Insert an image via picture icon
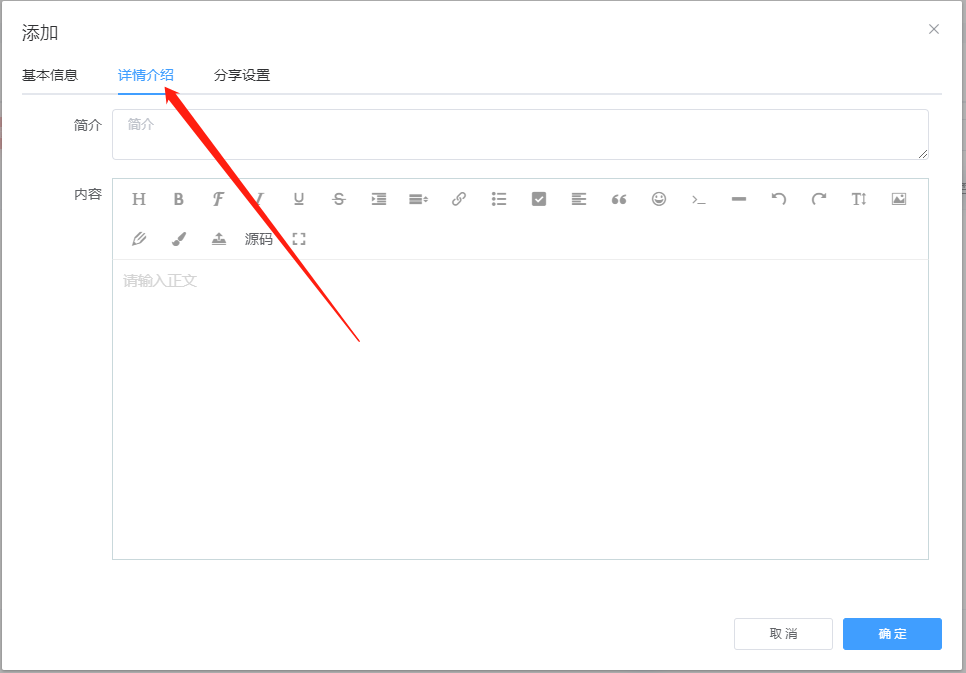The image size is (966, 673). (x=899, y=199)
